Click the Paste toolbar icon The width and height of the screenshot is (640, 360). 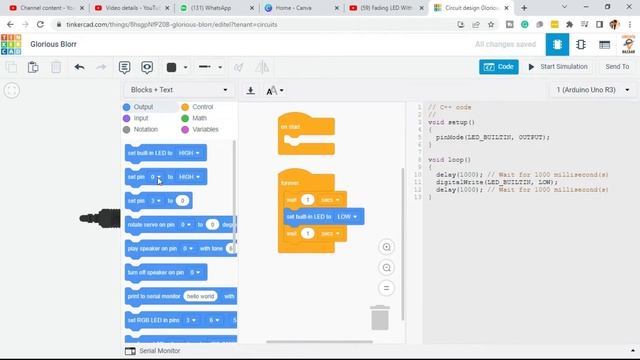coord(33,67)
